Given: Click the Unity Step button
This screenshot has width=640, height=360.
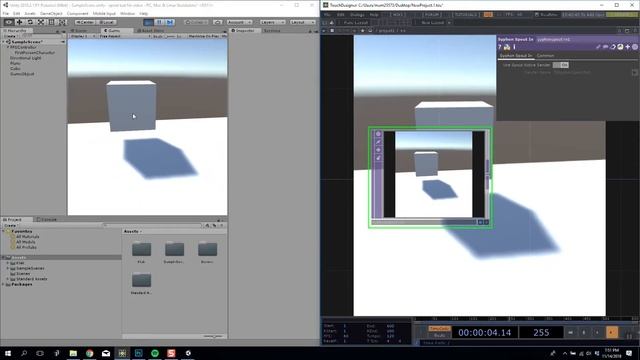Looking at the screenshot, I should click(170, 22).
